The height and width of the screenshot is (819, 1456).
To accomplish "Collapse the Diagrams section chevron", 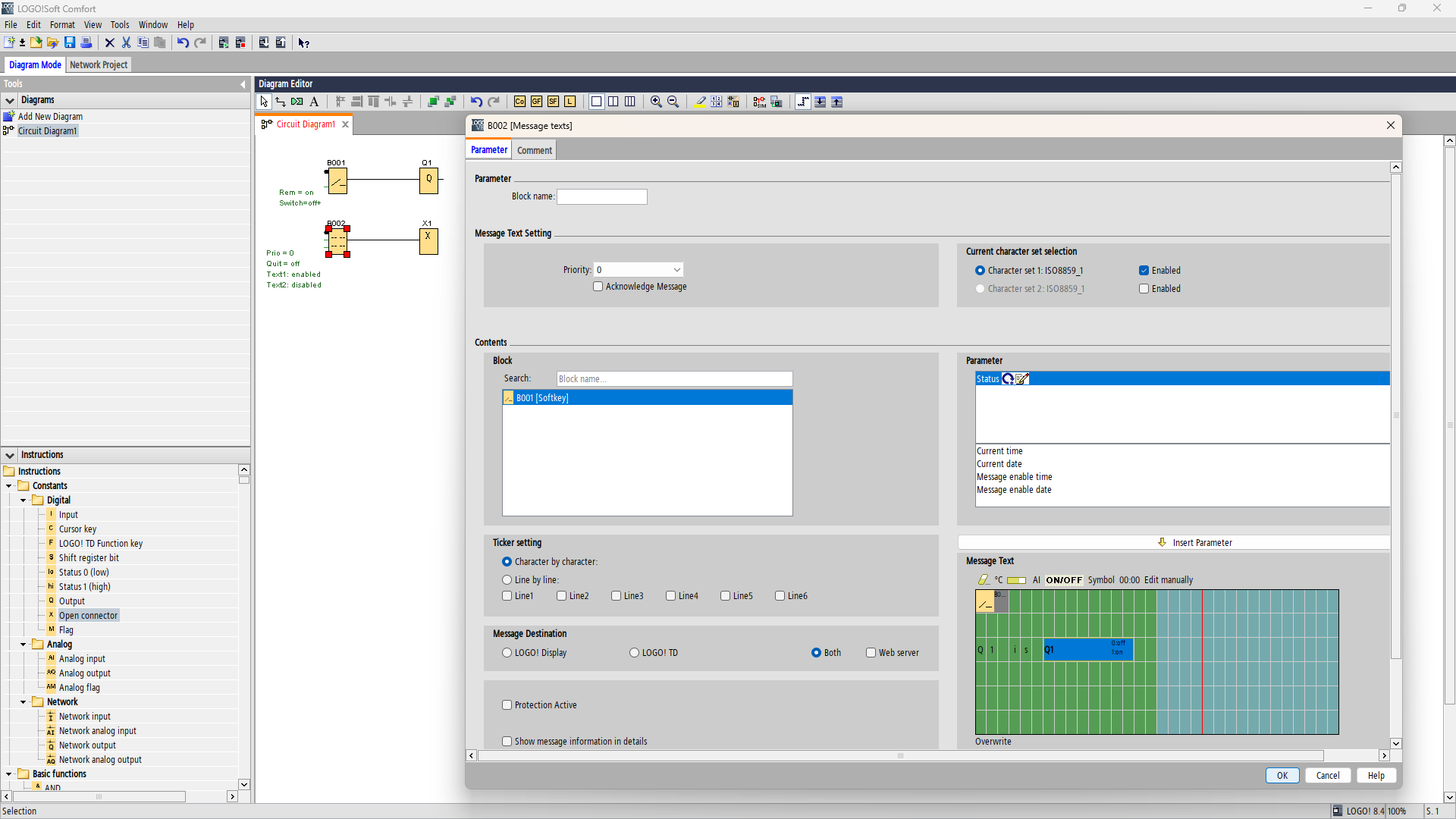I will [10, 100].
